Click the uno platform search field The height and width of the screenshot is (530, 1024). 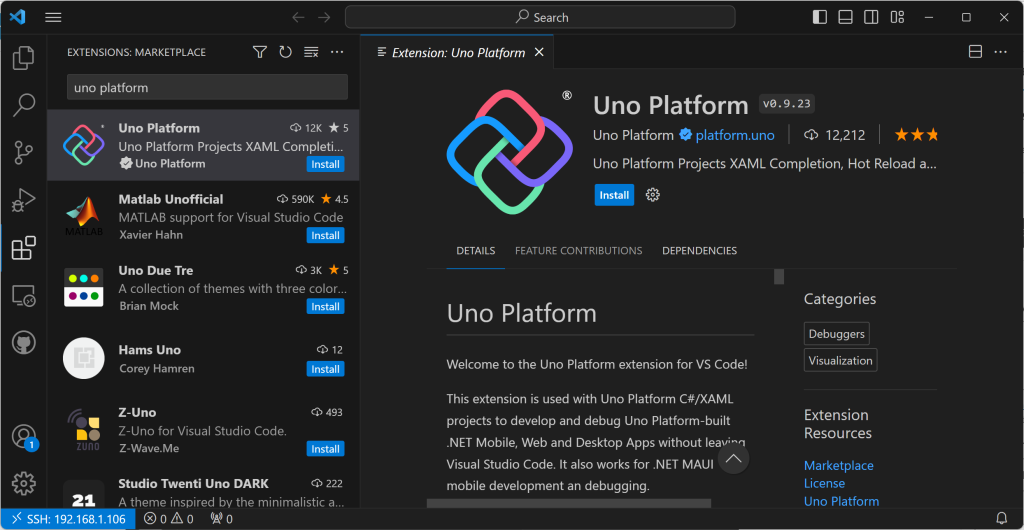pos(207,88)
